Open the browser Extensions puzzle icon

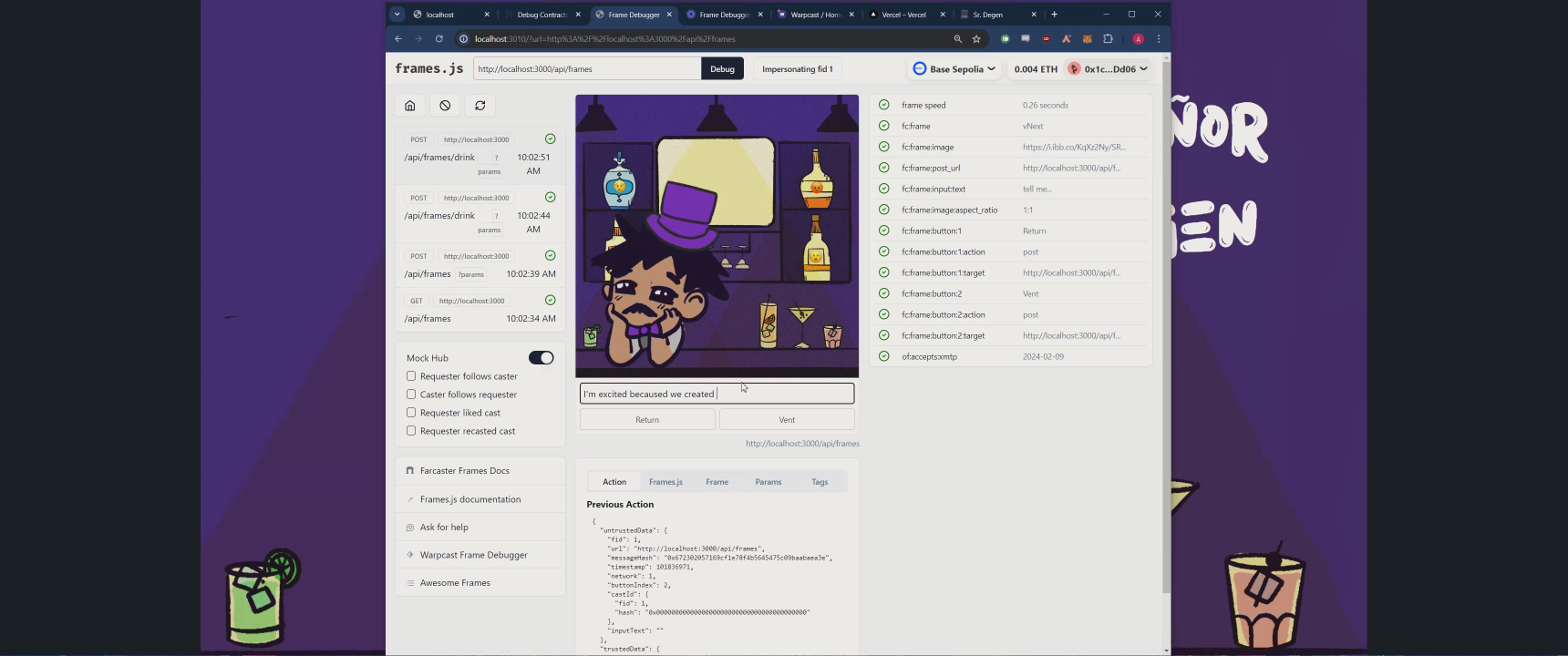(1108, 39)
